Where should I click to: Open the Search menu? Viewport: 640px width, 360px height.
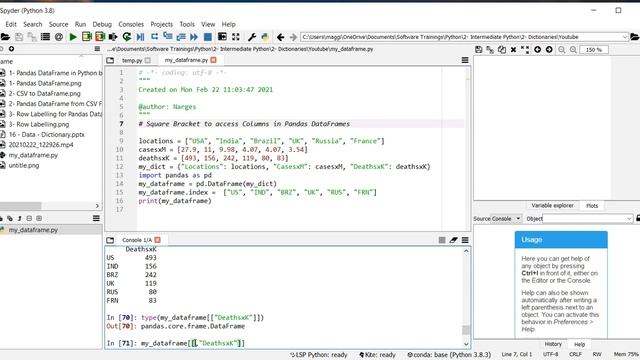coord(33,24)
